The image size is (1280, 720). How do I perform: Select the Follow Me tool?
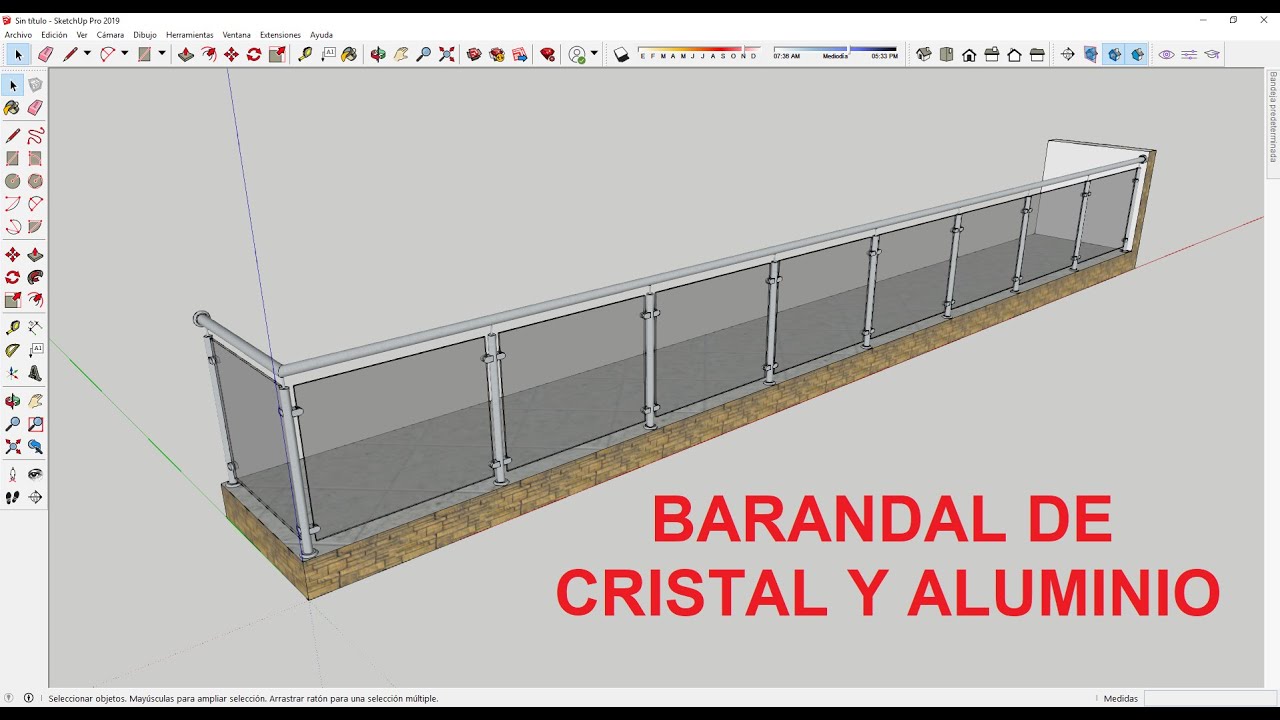click(x=35, y=277)
